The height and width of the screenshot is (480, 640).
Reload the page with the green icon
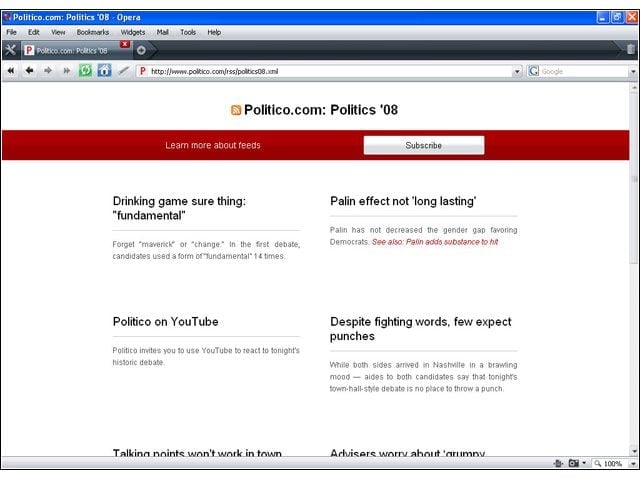pos(85,71)
